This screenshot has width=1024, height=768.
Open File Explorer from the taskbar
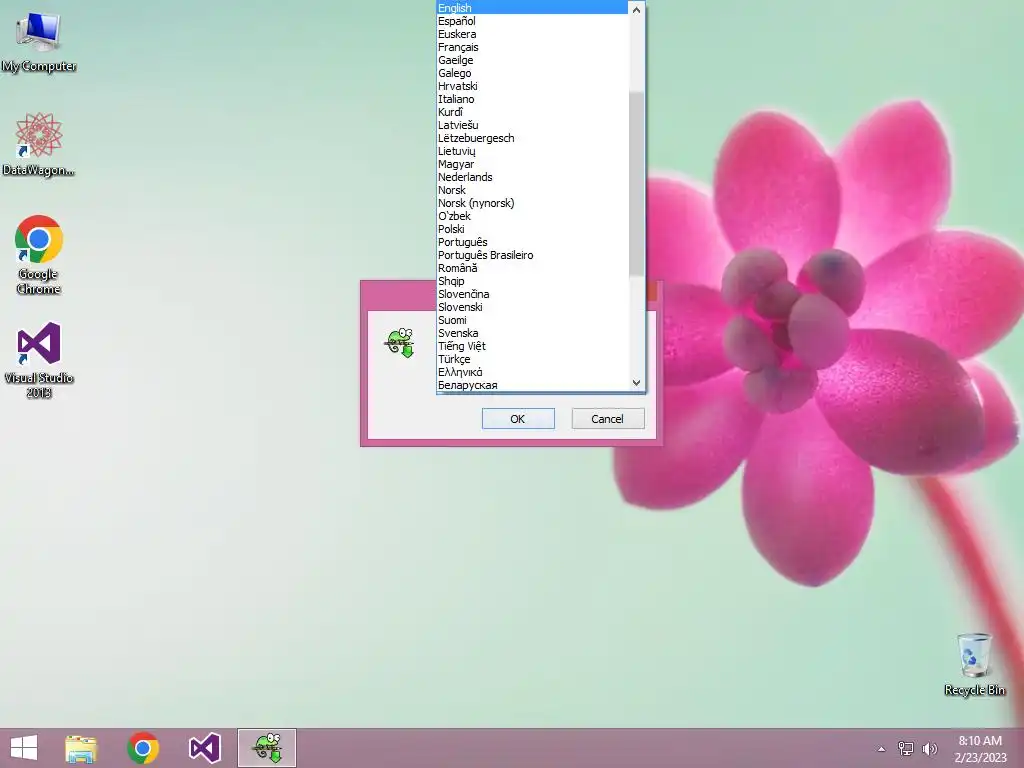(81, 748)
